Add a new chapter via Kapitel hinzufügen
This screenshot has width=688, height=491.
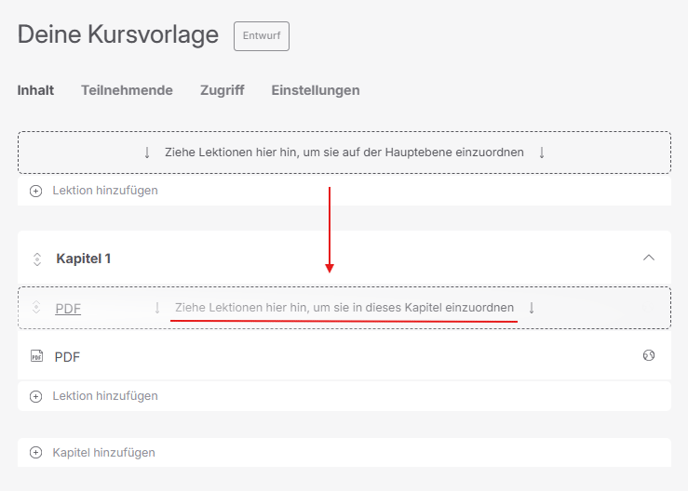(x=344, y=452)
